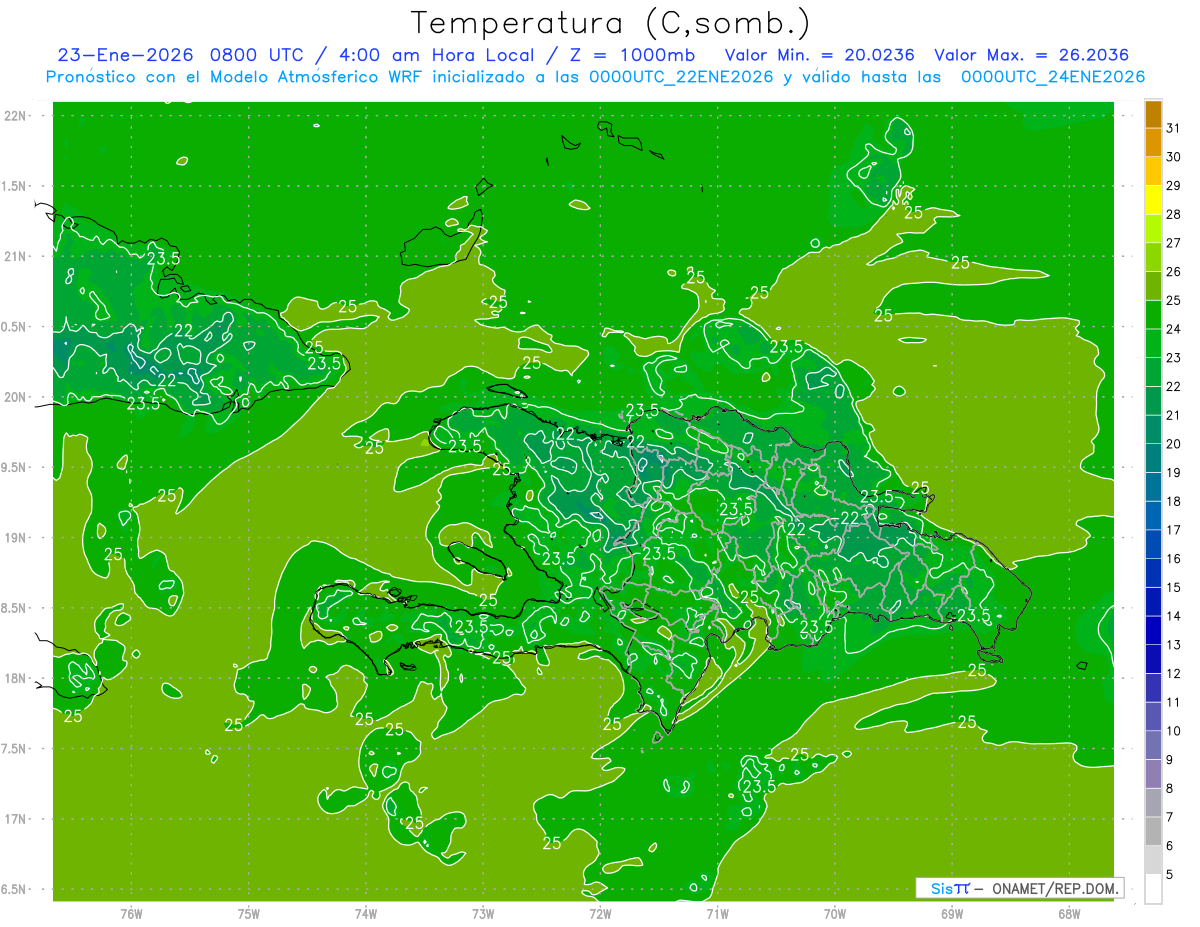The image size is (1200, 927).
Task: Click the 74W longitude axis label
Action: 366,914
